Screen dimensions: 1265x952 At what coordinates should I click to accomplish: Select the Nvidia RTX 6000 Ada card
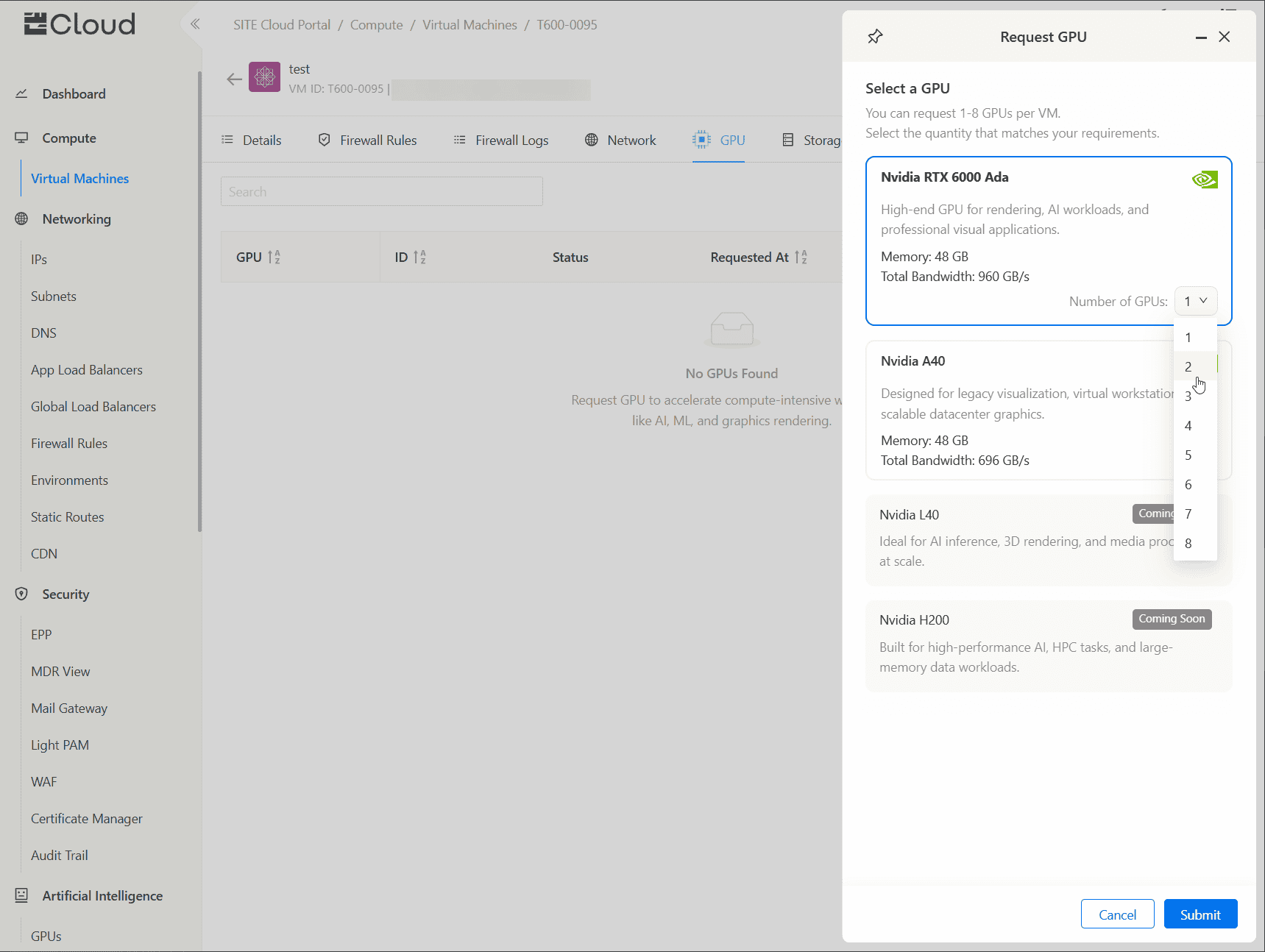[x=1030, y=221]
